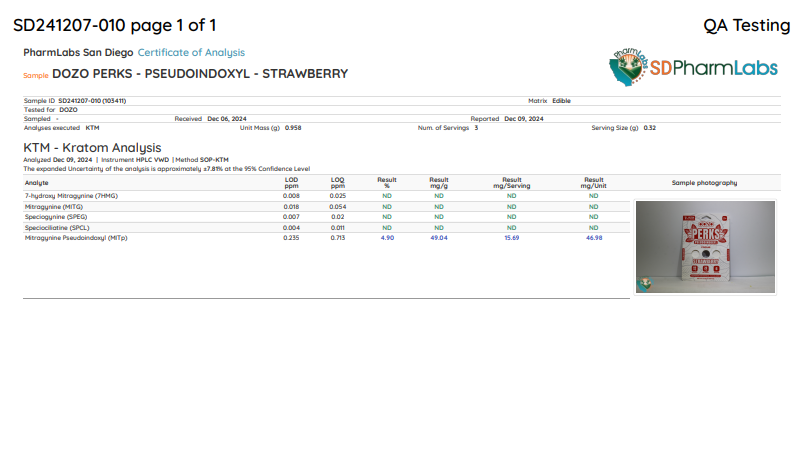The image size is (804, 464).
Task: Click LOD value '0.235' for MITp
Action: [x=291, y=238]
